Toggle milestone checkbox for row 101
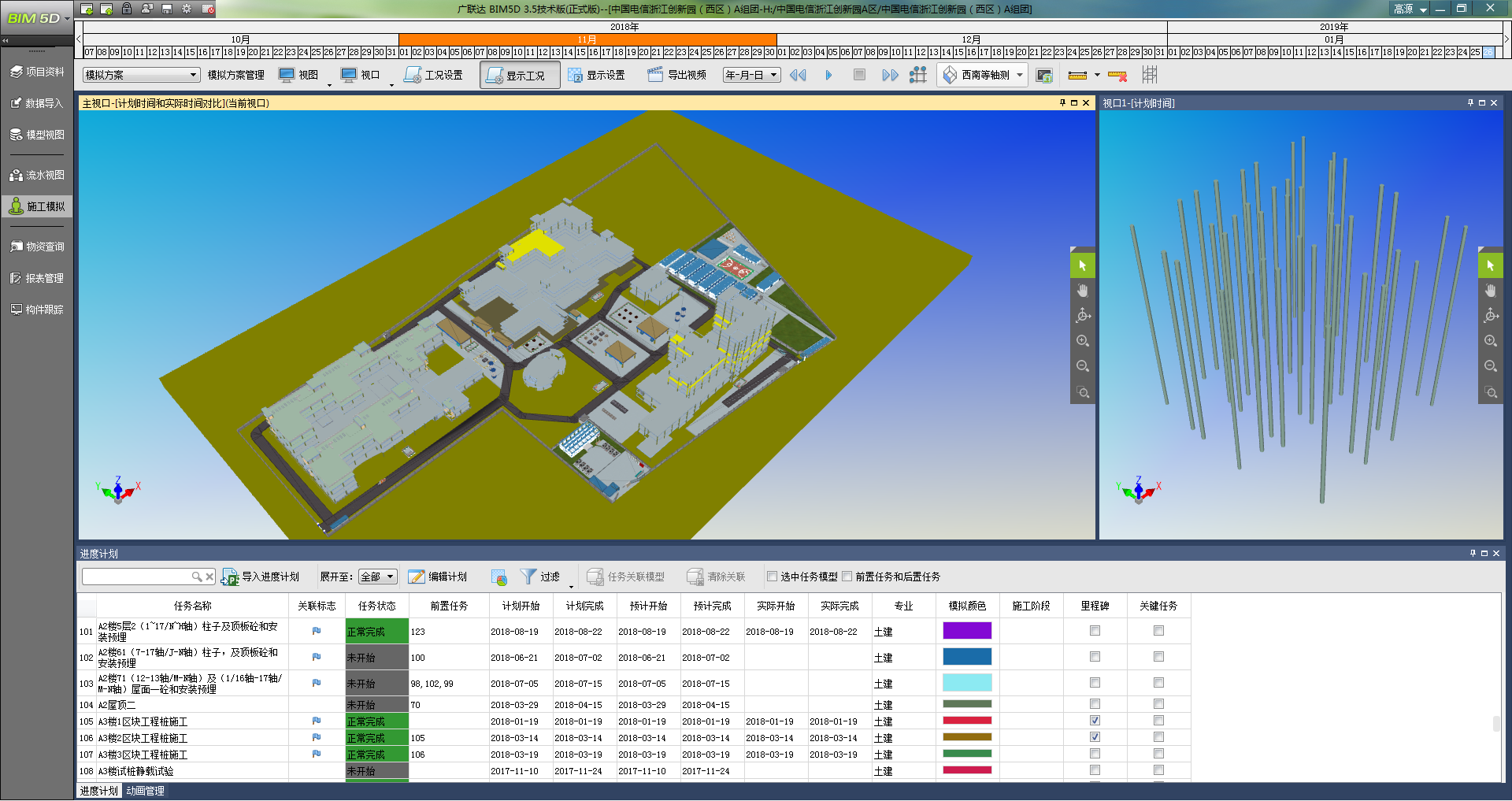 click(x=1095, y=631)
